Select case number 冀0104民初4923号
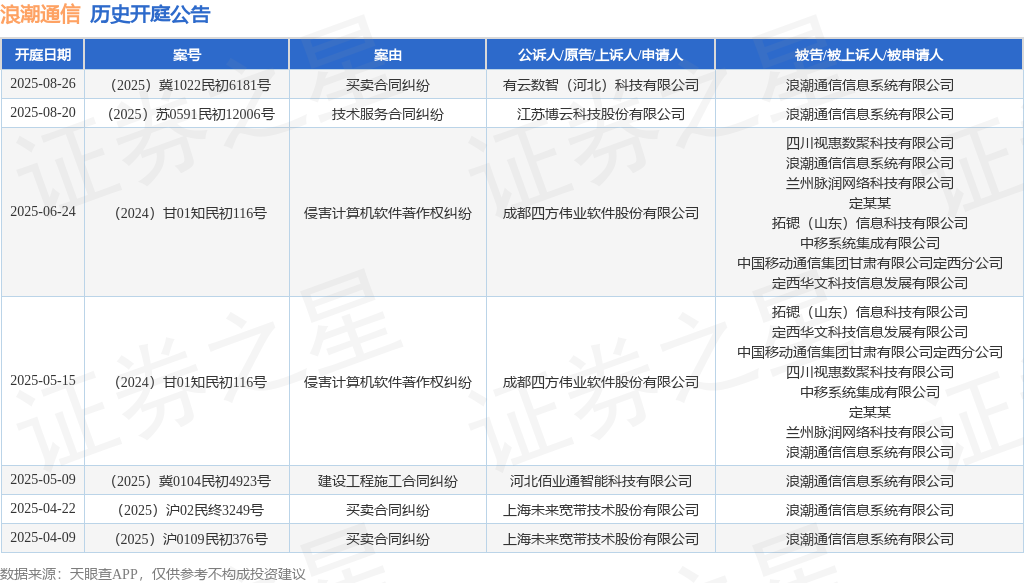The image size is (1024, 583). click(187, 481)
